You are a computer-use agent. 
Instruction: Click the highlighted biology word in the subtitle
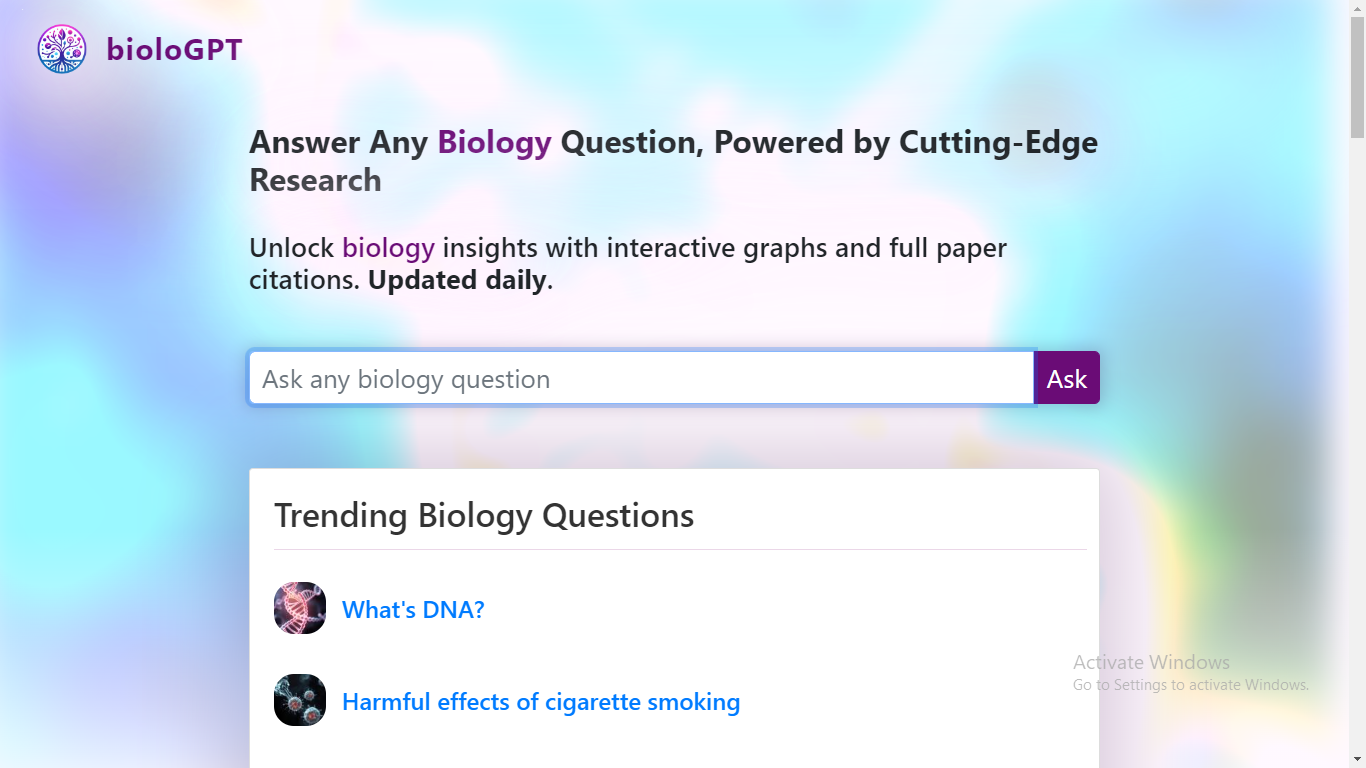tap(388, 247)
